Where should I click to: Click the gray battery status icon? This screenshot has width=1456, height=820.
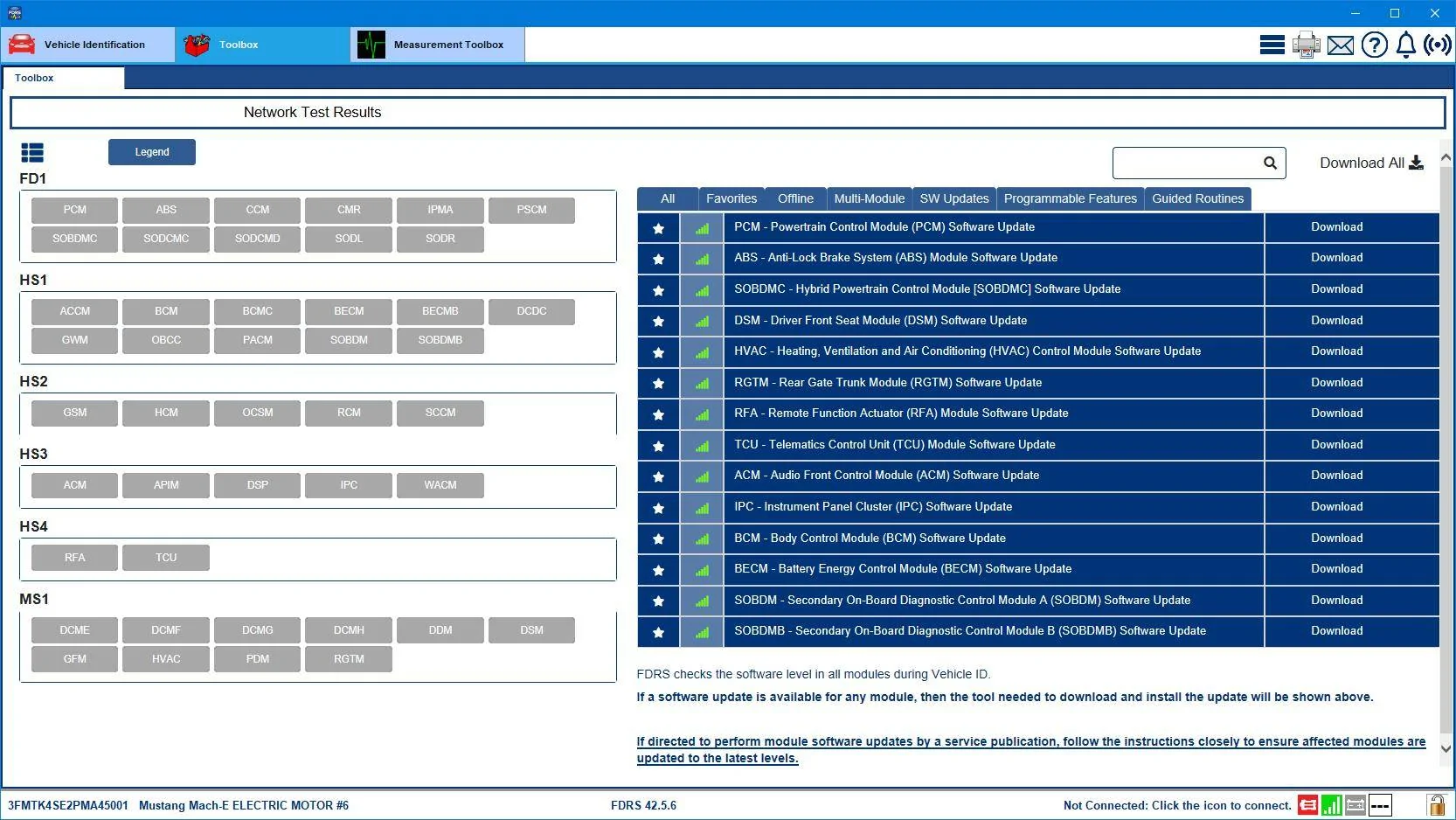pyautogui.click(x=1355, y=805)
